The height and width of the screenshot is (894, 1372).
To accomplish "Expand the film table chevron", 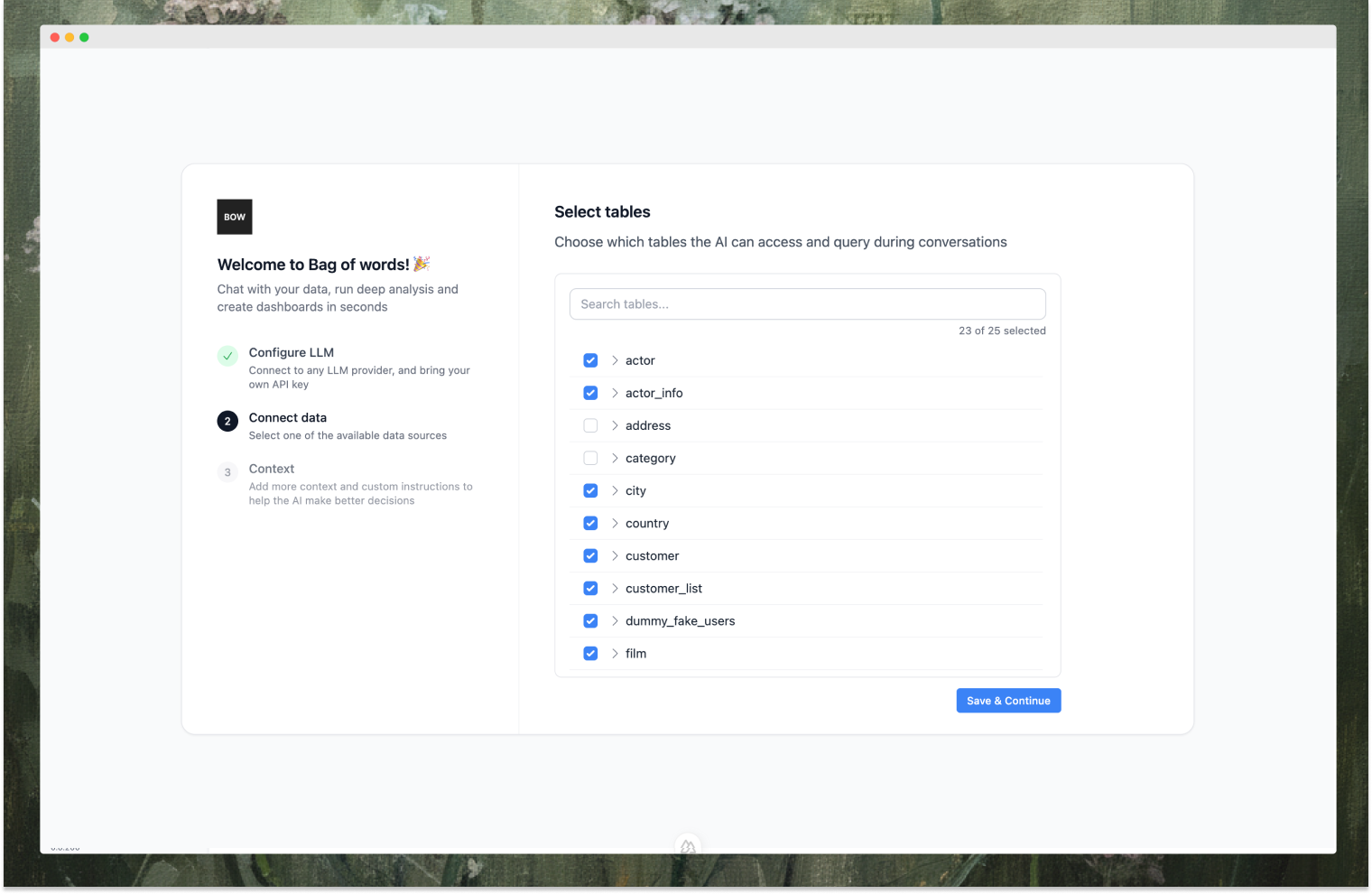I will [x=615, y=653].
